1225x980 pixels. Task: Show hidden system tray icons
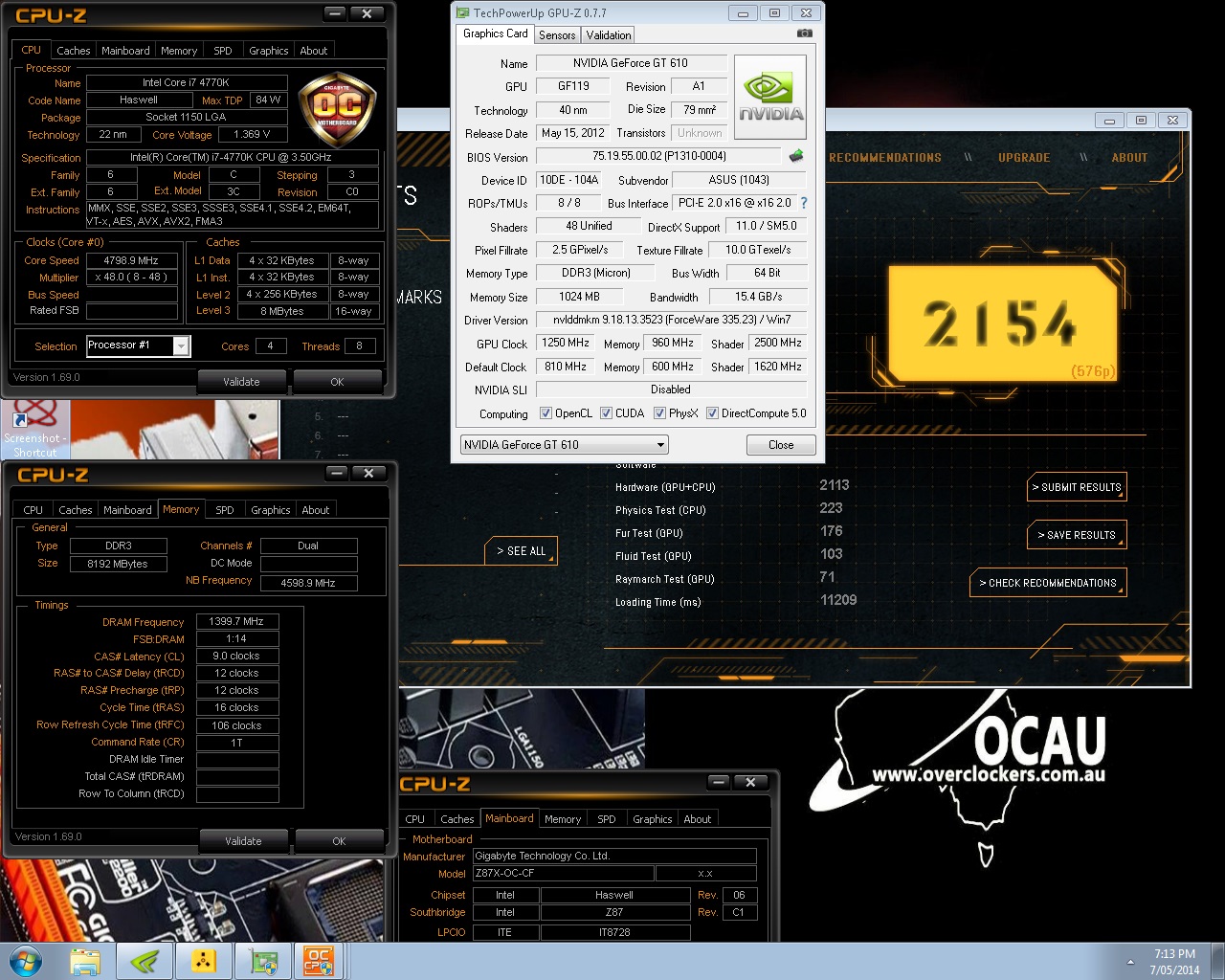click(1130, 962)
